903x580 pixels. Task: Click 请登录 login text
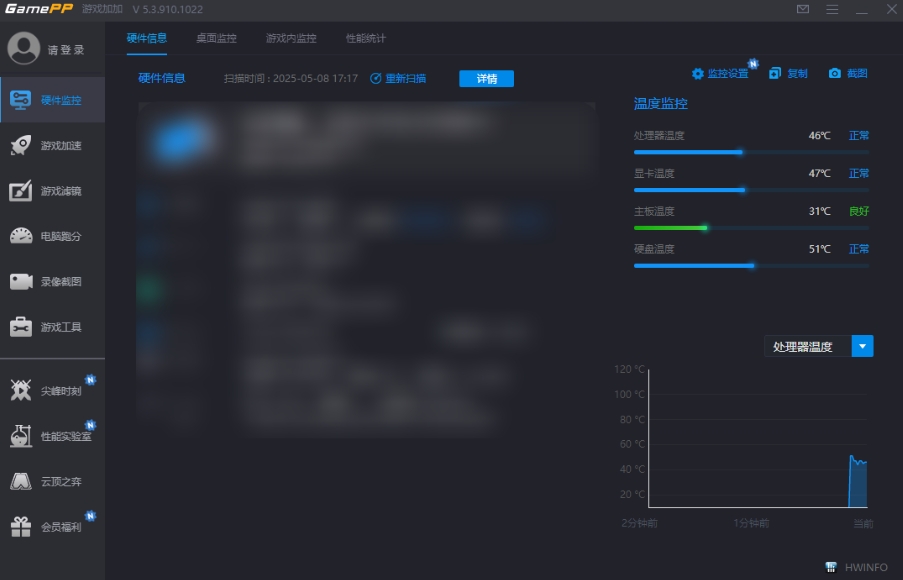[66, 50]
